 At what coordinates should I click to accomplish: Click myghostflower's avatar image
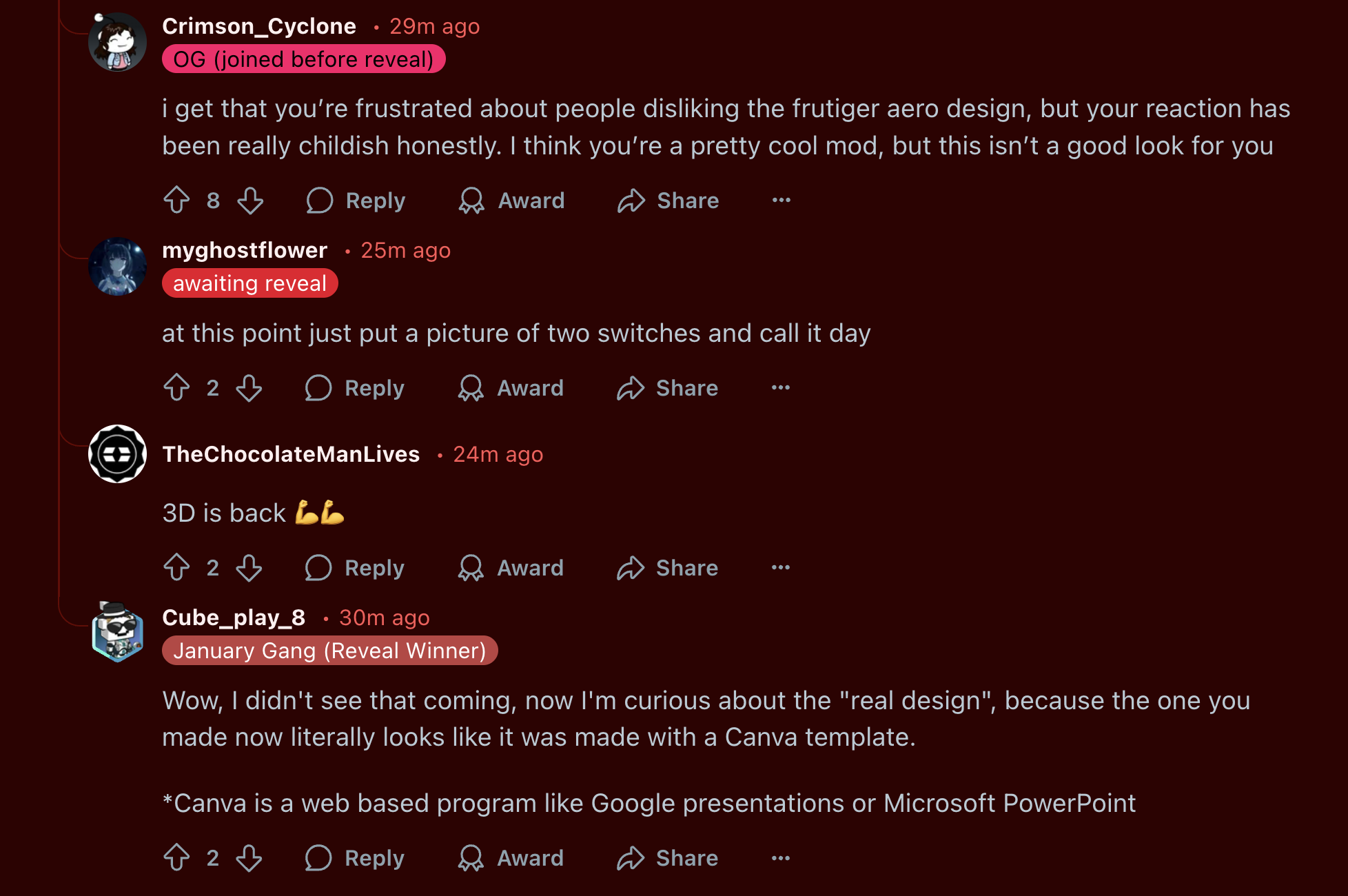118,267
